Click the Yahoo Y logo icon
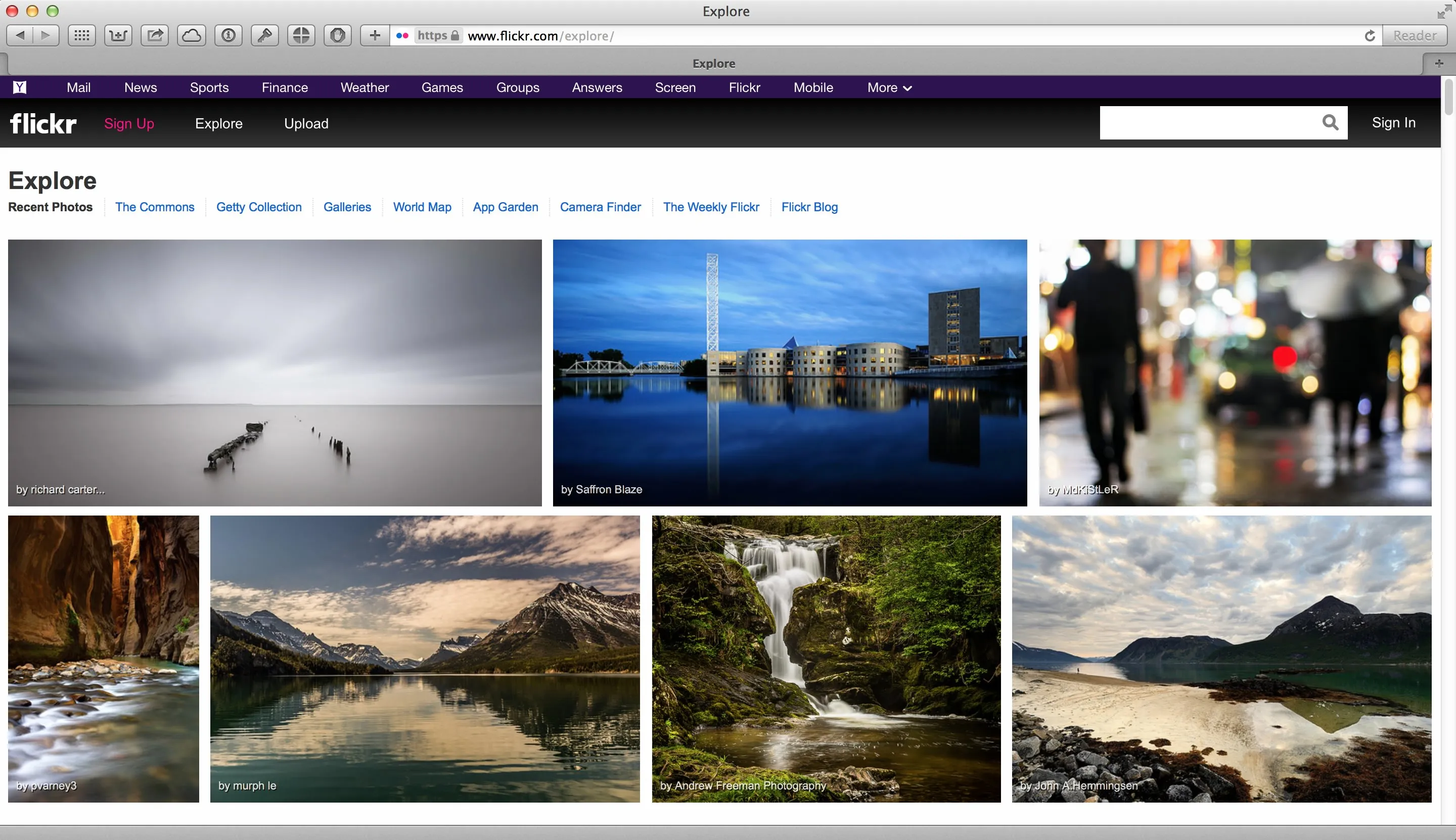 tap(20, 87)
